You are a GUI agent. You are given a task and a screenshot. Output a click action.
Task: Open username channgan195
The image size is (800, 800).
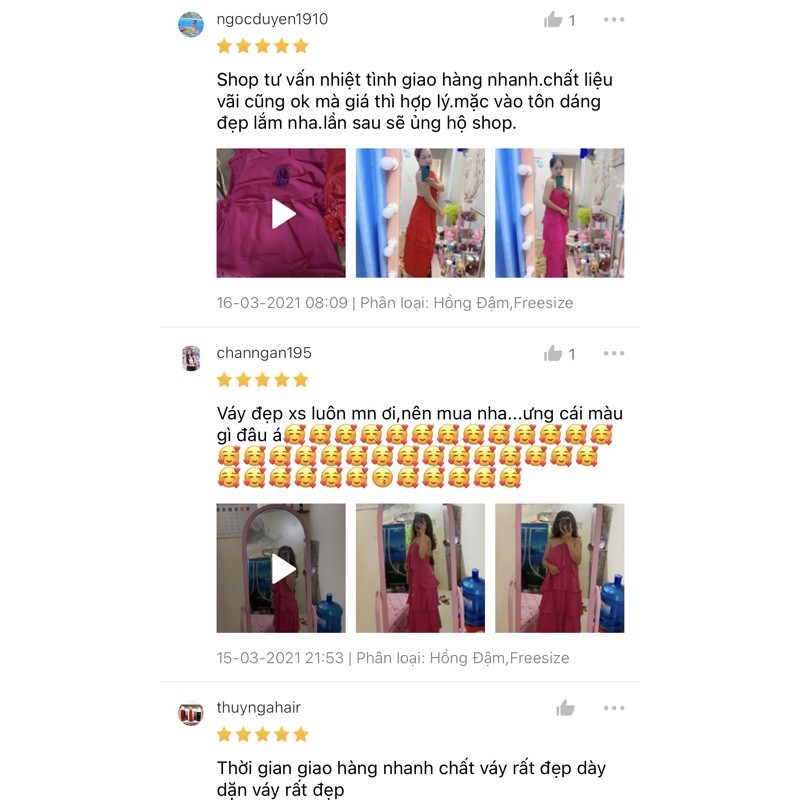[x=264, y=353]
